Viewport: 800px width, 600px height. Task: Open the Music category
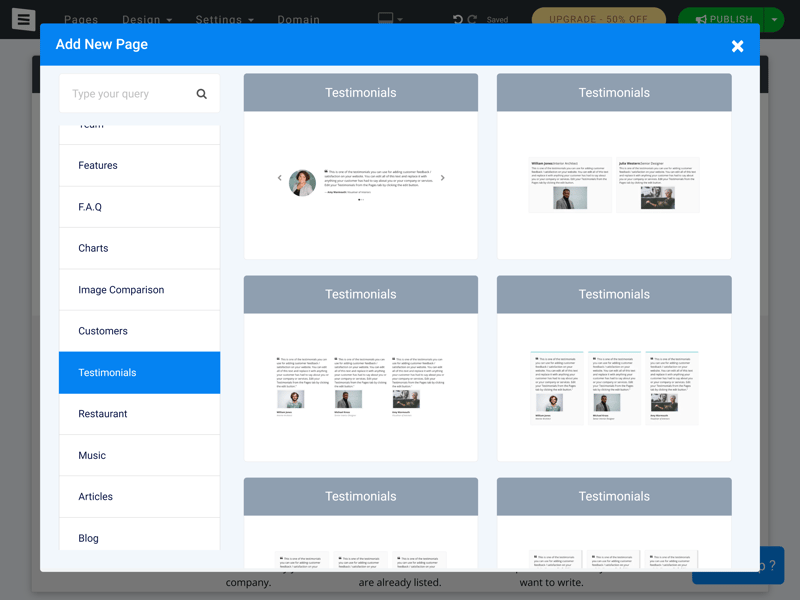tap(139, 456)
